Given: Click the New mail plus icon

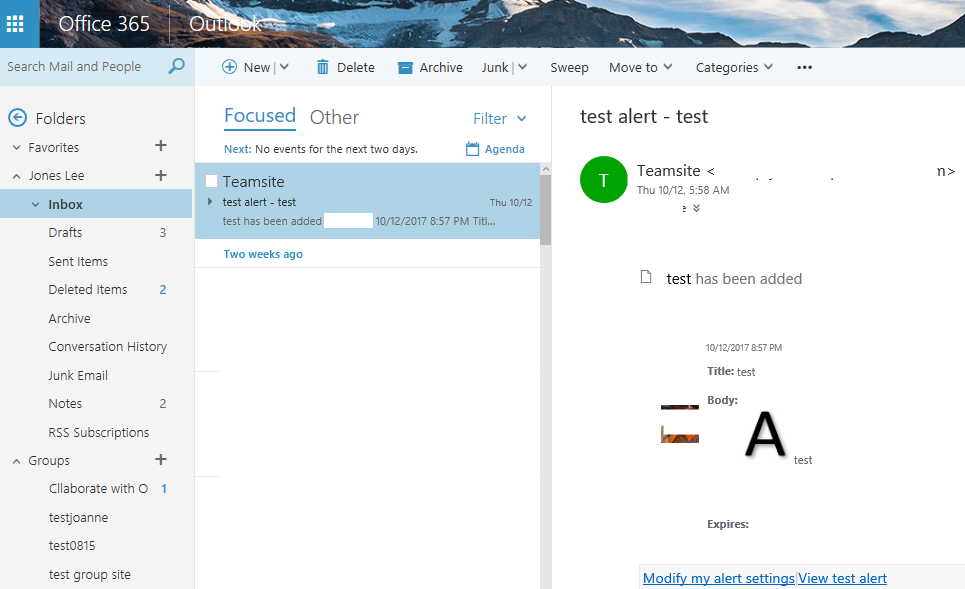Looking at the screenshot, I should tap(229, 67).
